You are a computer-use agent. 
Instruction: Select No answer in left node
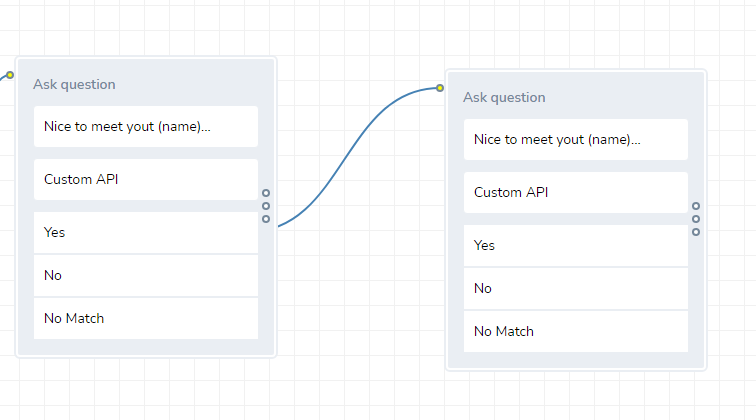click(146, 275)
